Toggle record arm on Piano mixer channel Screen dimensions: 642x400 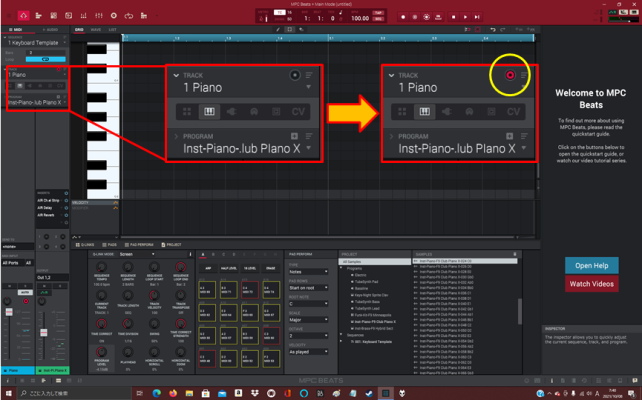pos(26,301)
